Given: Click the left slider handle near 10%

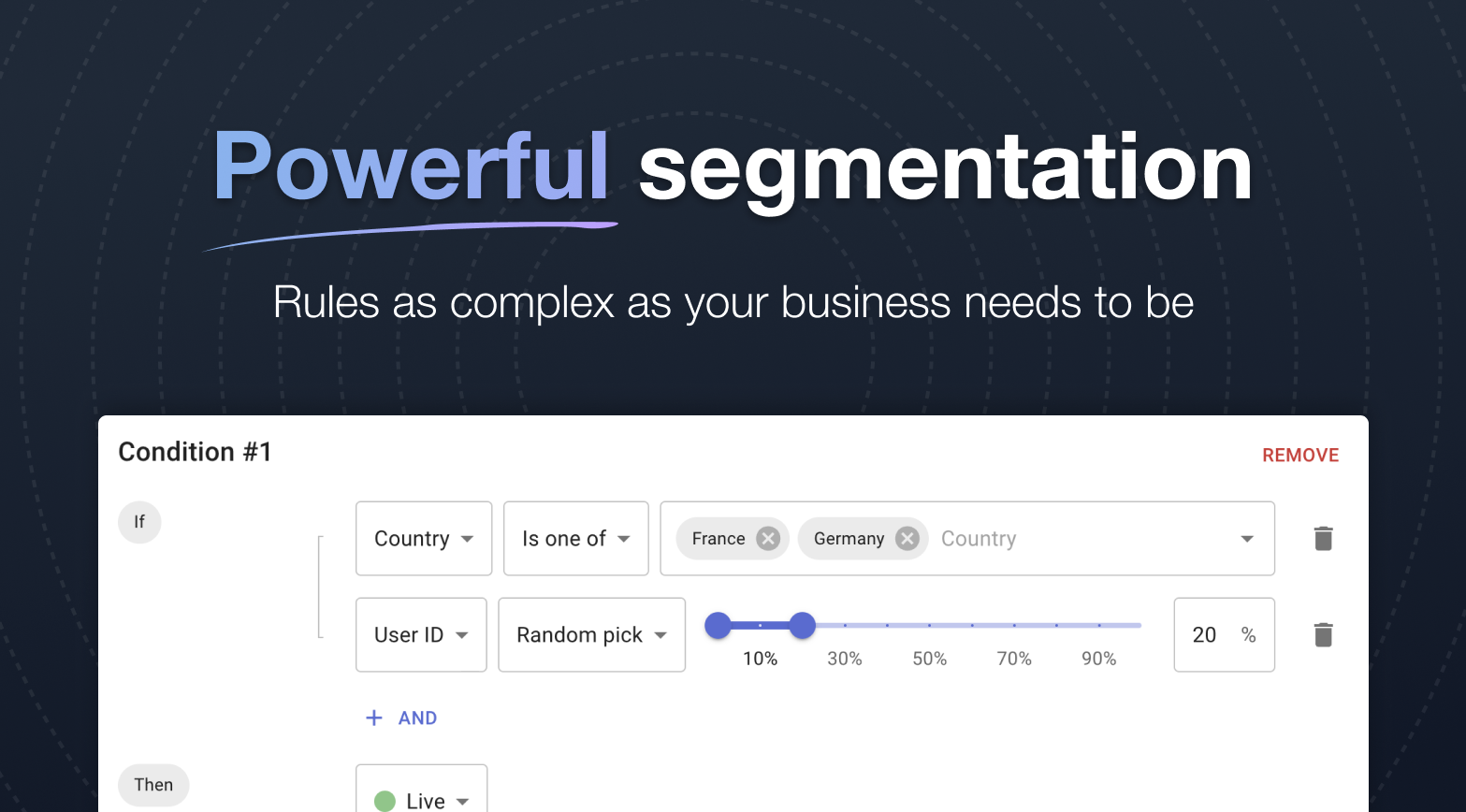Looking at the screenshot, I should 718,625.
